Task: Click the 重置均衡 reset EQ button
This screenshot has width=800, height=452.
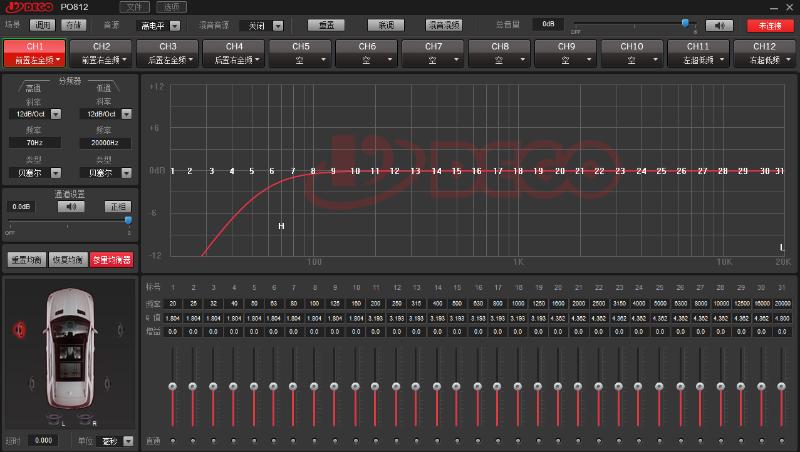Action: 25,259
